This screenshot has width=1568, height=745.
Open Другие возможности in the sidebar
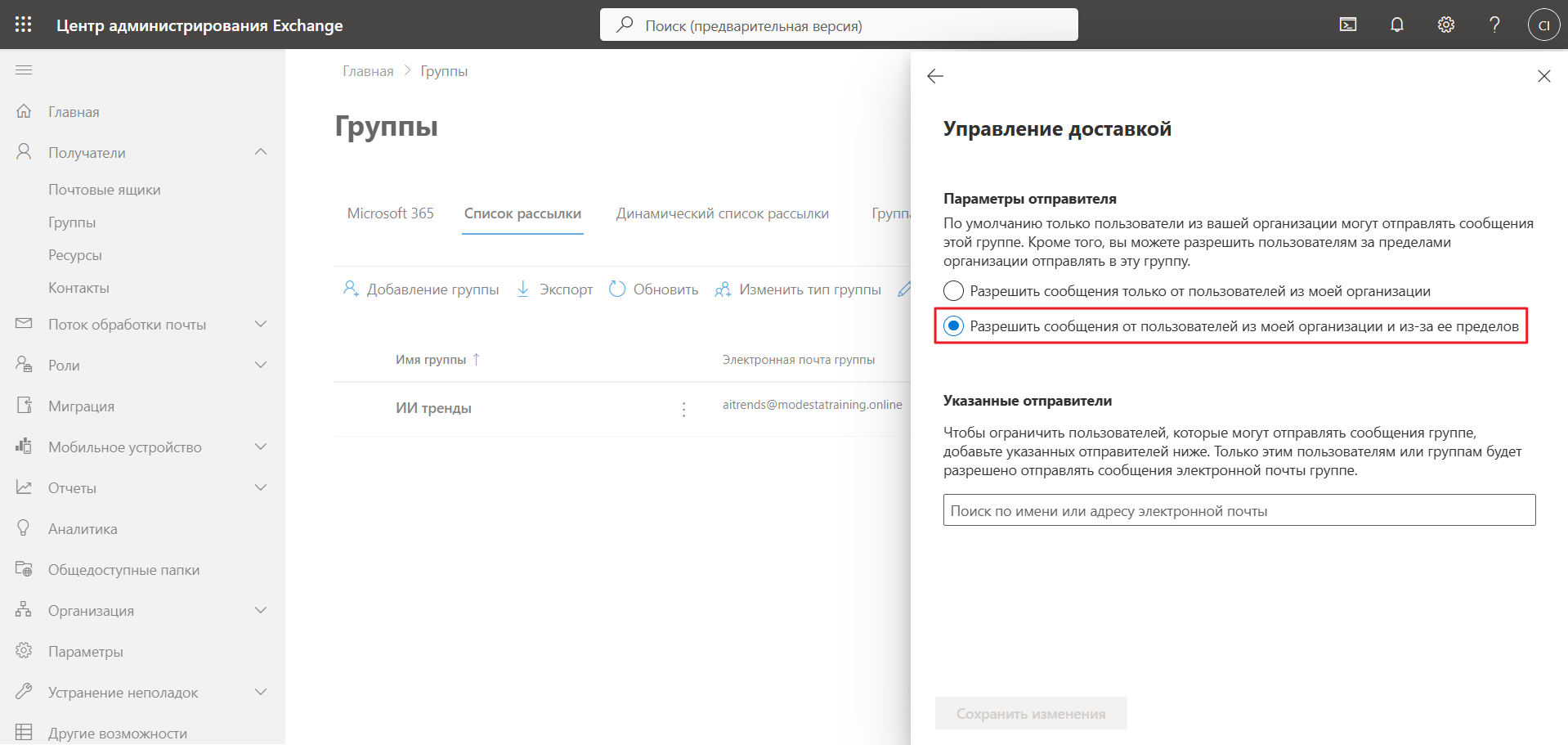point(118,734)
